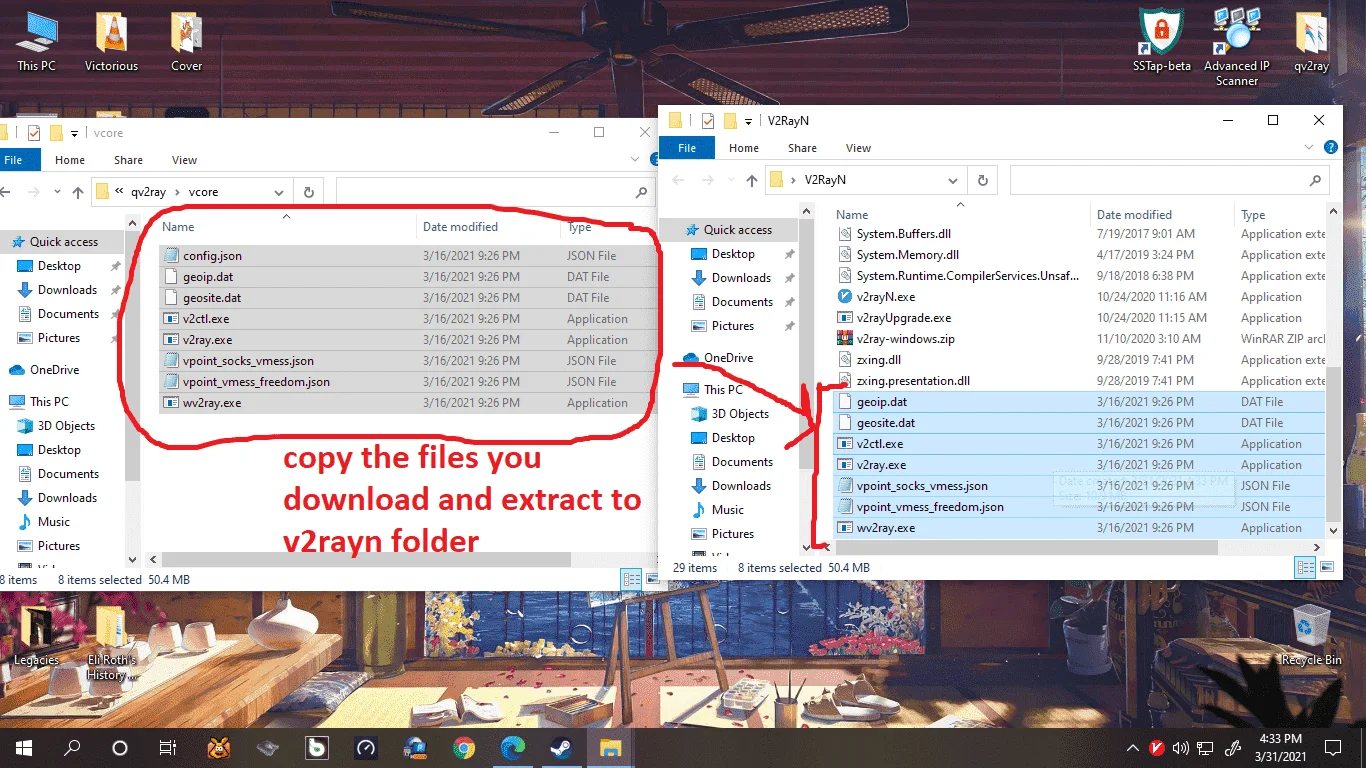Open recent locations dropdown in V2RayN window
This screenshot has width=1366, height=768.
(x=730, y=180)
